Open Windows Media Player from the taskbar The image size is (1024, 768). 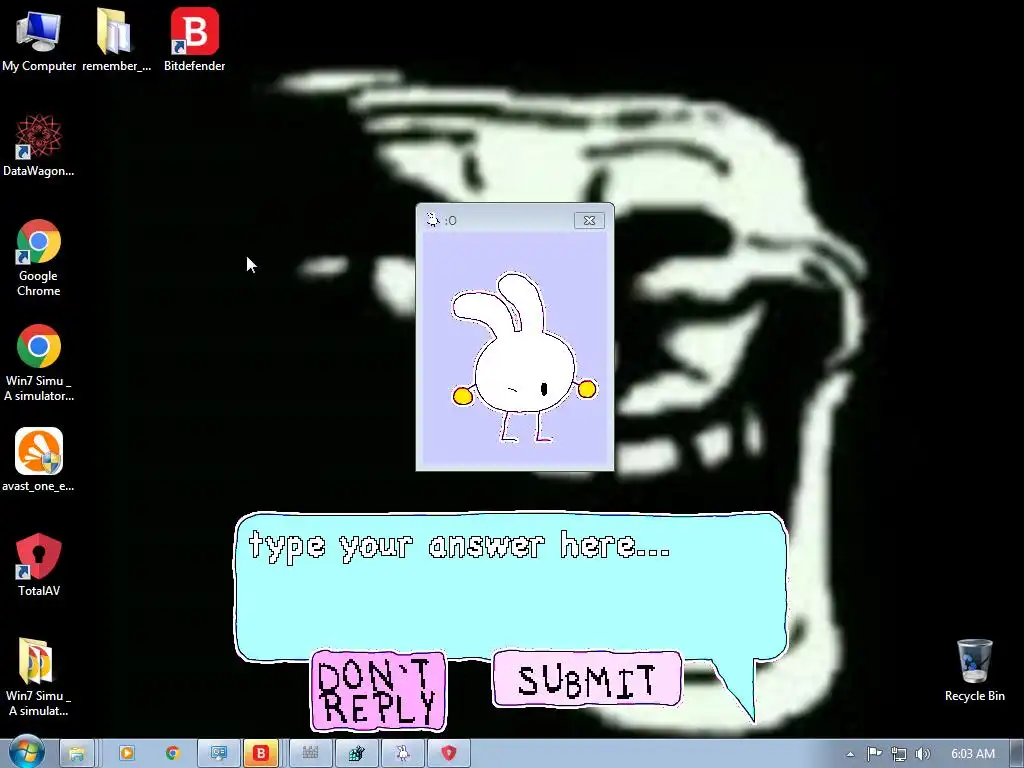pyautogui.click(x=127, y=754)
